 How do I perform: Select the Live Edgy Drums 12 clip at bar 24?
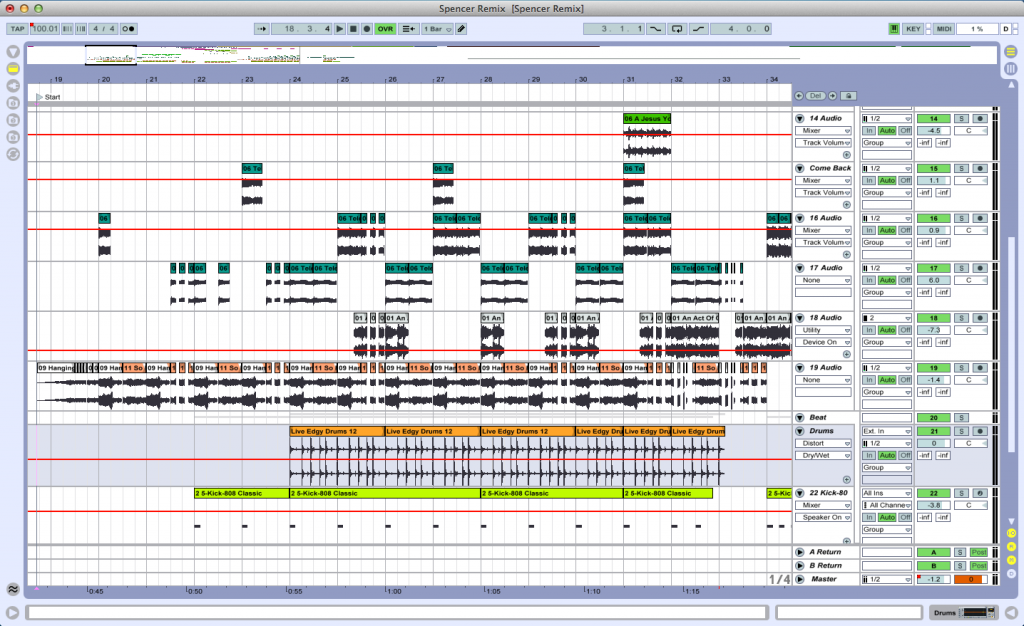pyautogui.click(x=337, y=431)
